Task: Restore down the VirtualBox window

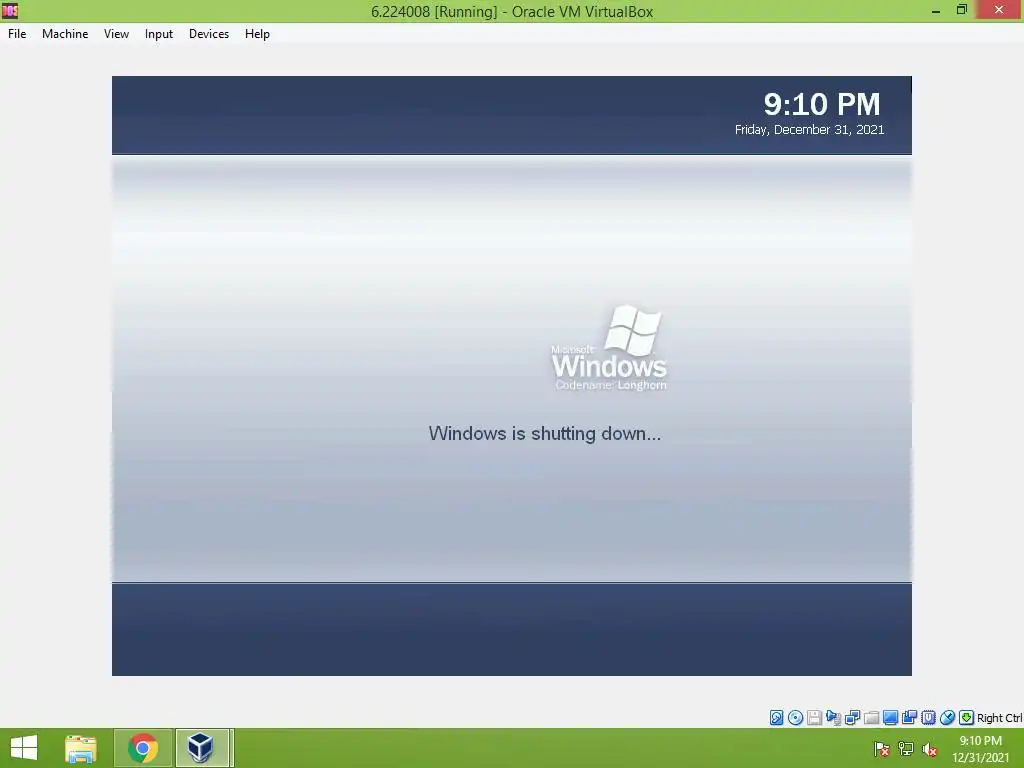Action: tap(961, 10)
